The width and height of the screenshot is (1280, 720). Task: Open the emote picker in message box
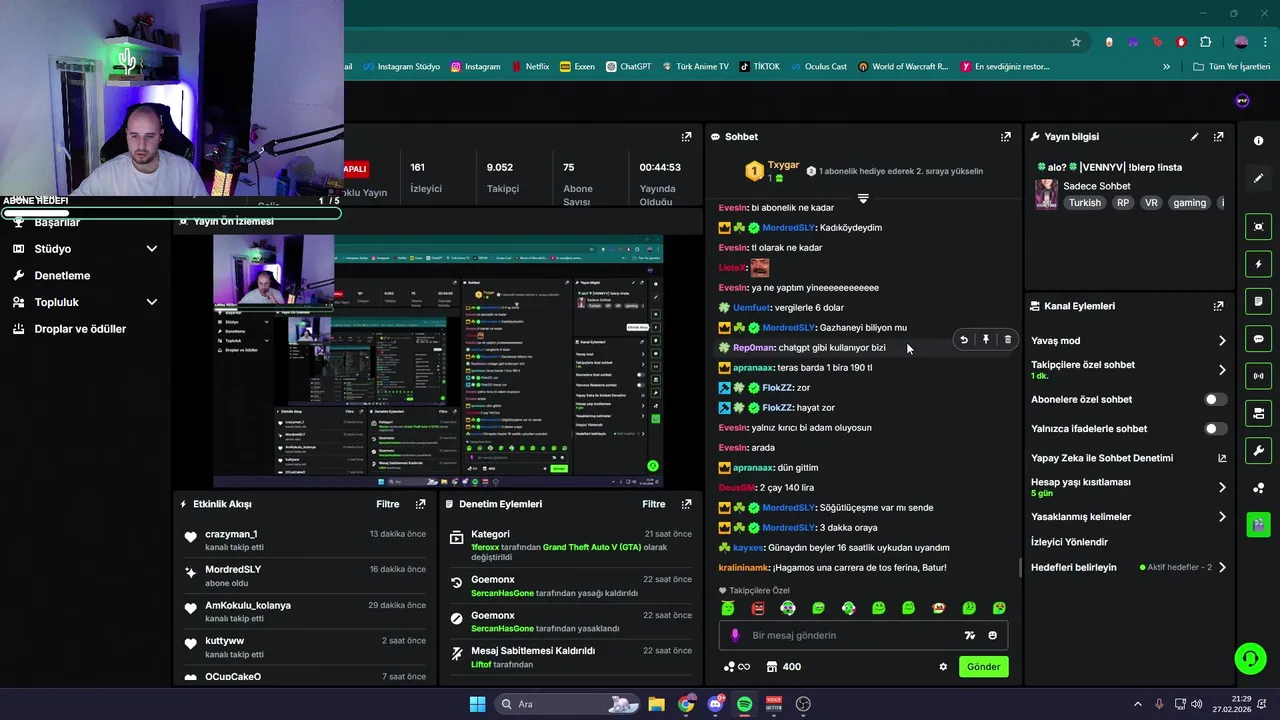point(992,635)
